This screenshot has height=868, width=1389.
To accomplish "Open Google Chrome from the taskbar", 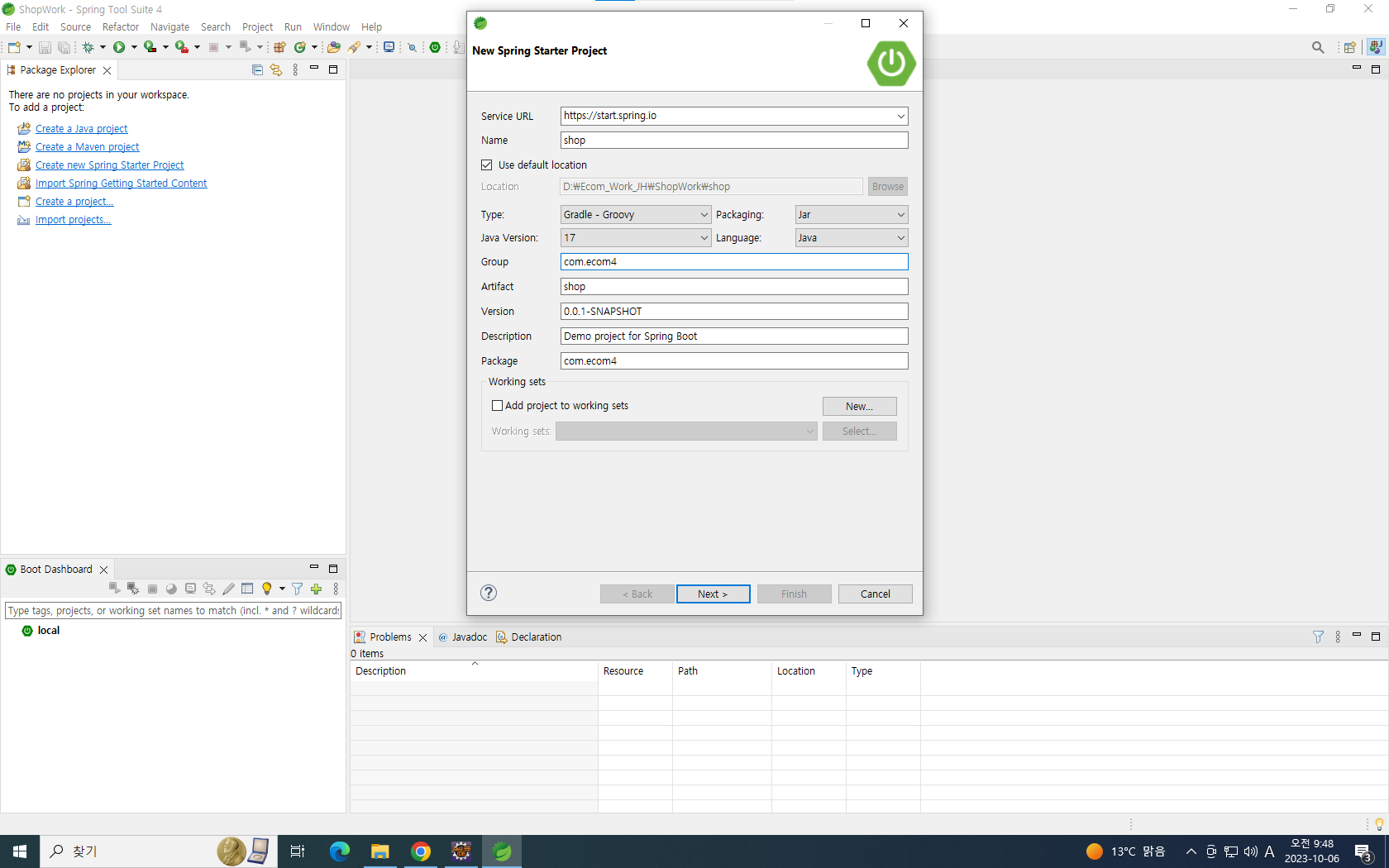I will [x=421, y=851].
